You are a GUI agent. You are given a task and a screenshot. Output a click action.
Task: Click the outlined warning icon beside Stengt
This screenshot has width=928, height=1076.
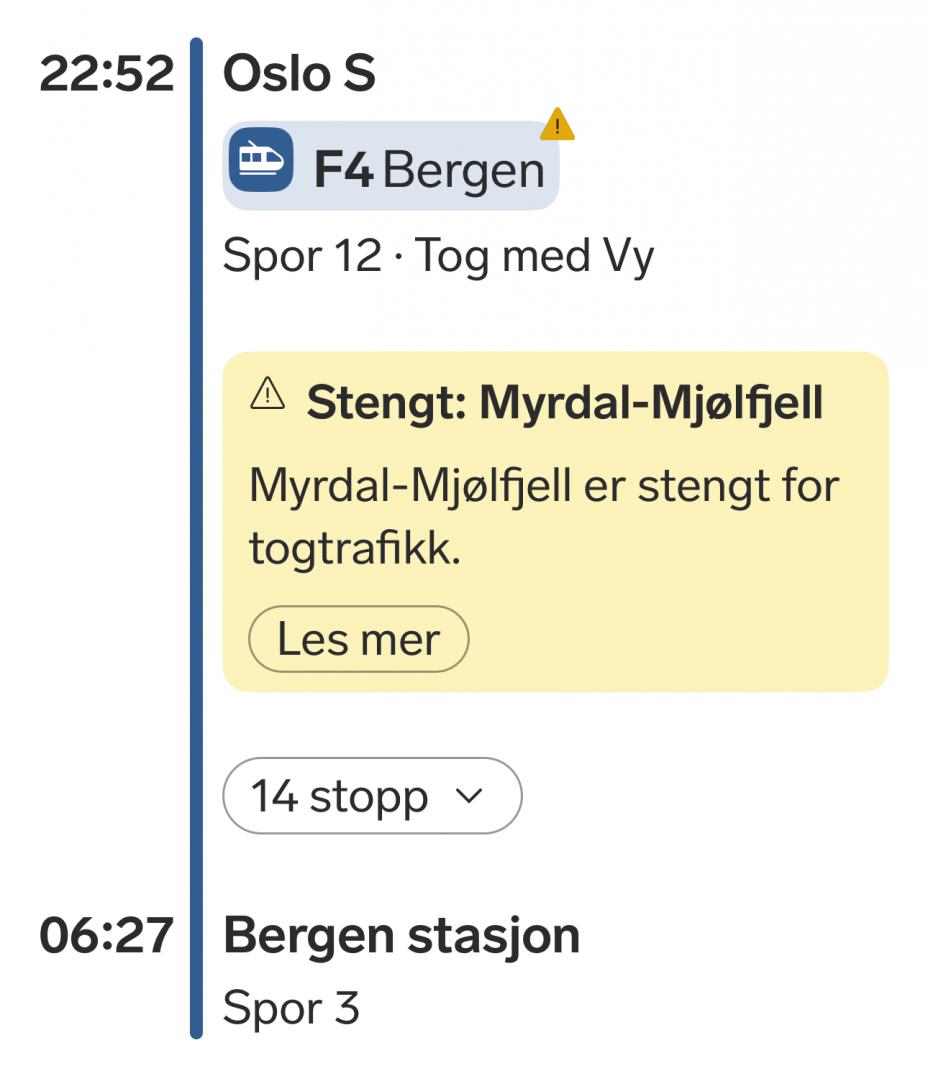pos(265,398)
